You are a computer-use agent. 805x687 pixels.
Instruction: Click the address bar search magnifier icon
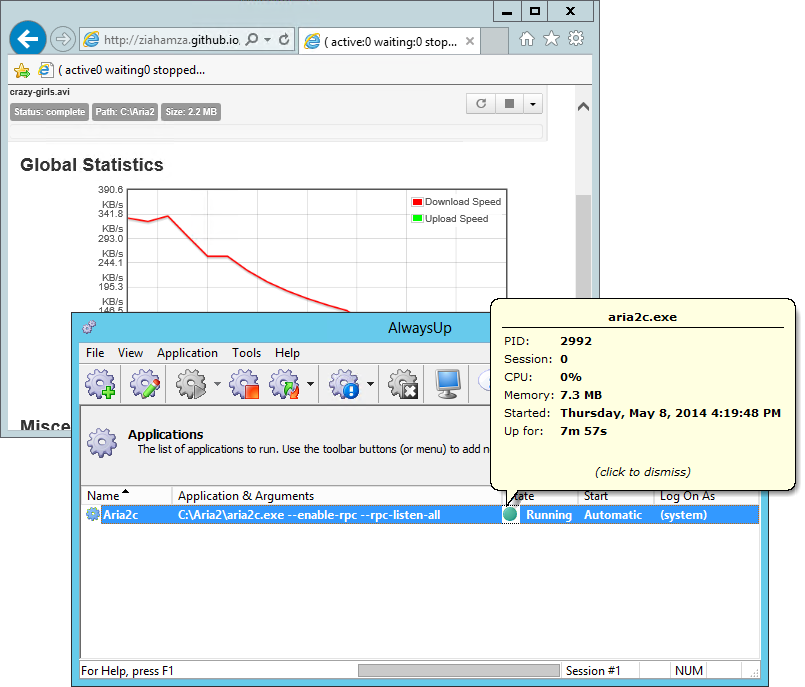point(252,40)
